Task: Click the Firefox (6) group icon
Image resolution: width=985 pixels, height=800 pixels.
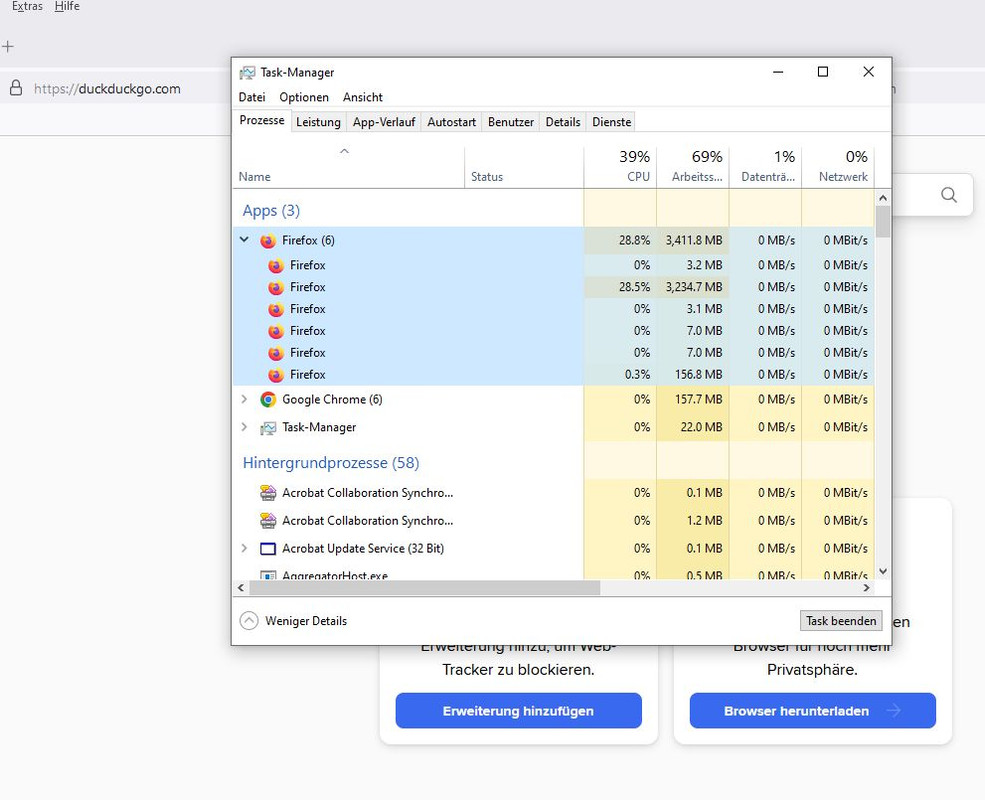Action: pyautogui.click(x=268, y=241)
